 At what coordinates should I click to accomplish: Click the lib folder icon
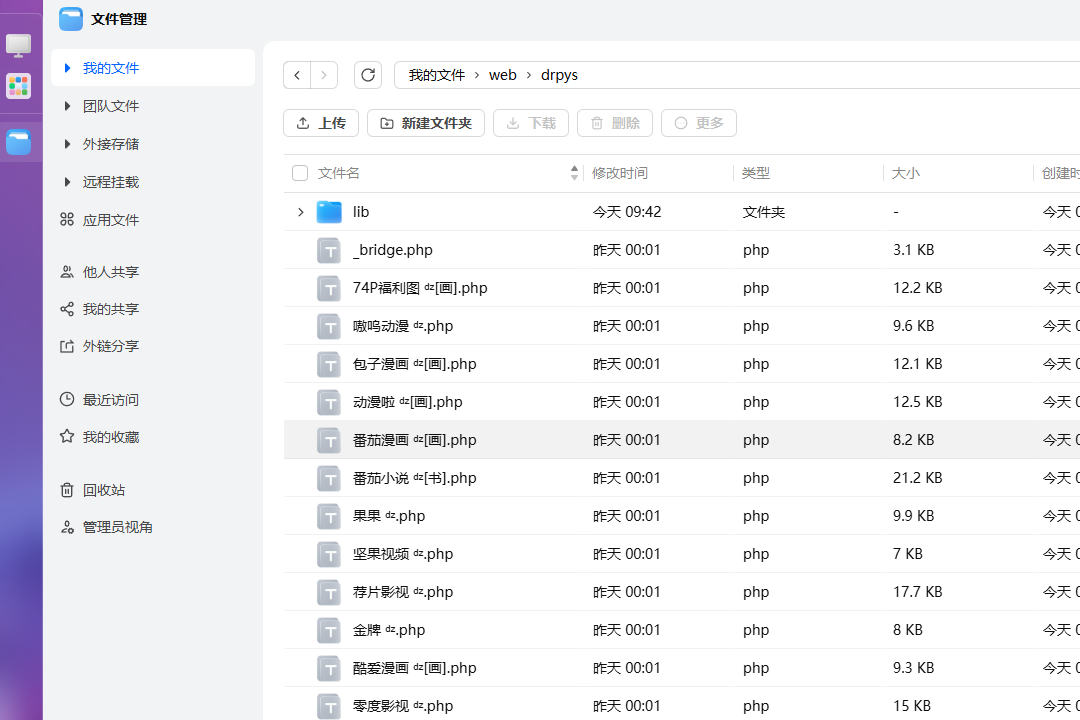tap(329, 212)
